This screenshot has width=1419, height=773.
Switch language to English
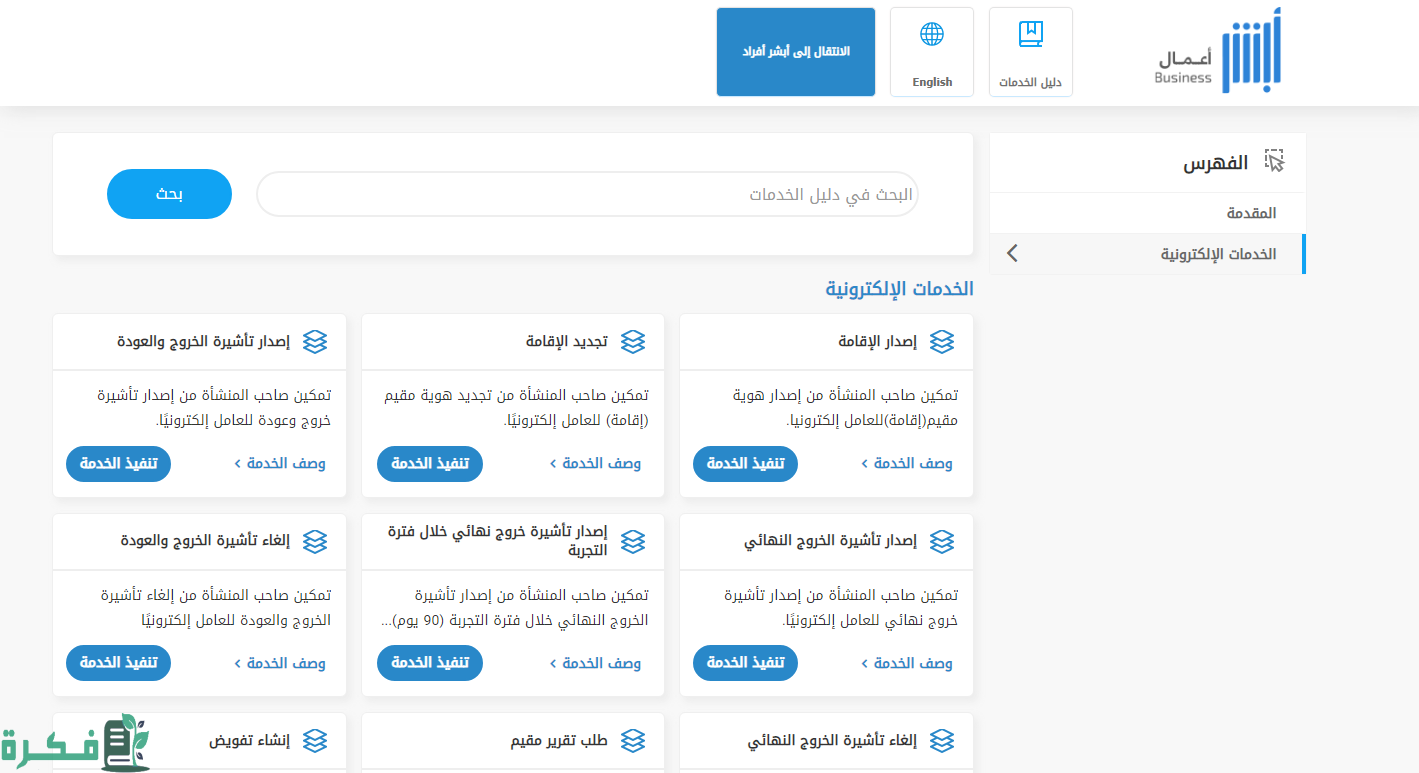[x=932, y=52]
